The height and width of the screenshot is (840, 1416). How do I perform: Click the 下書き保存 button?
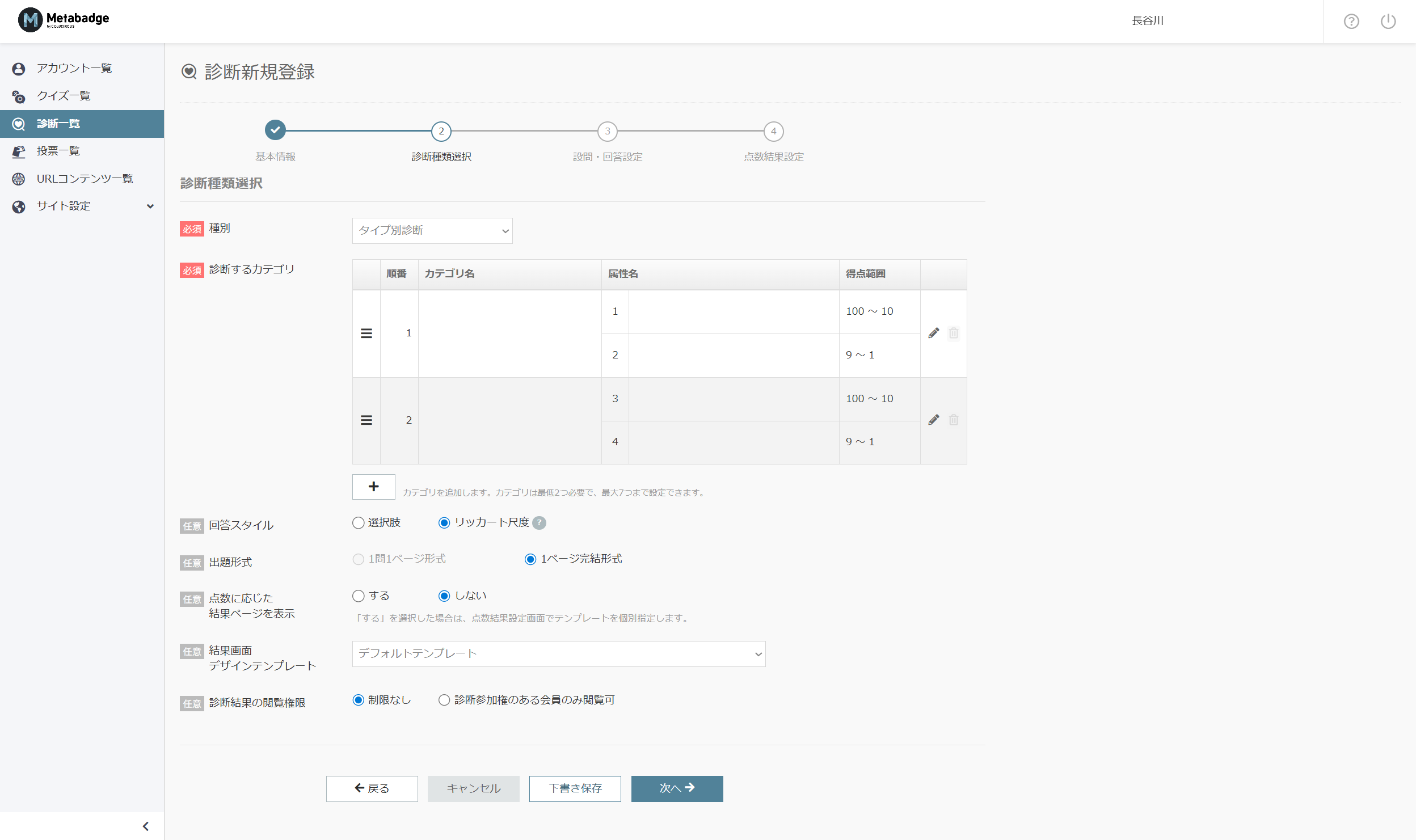pos(575,788)
